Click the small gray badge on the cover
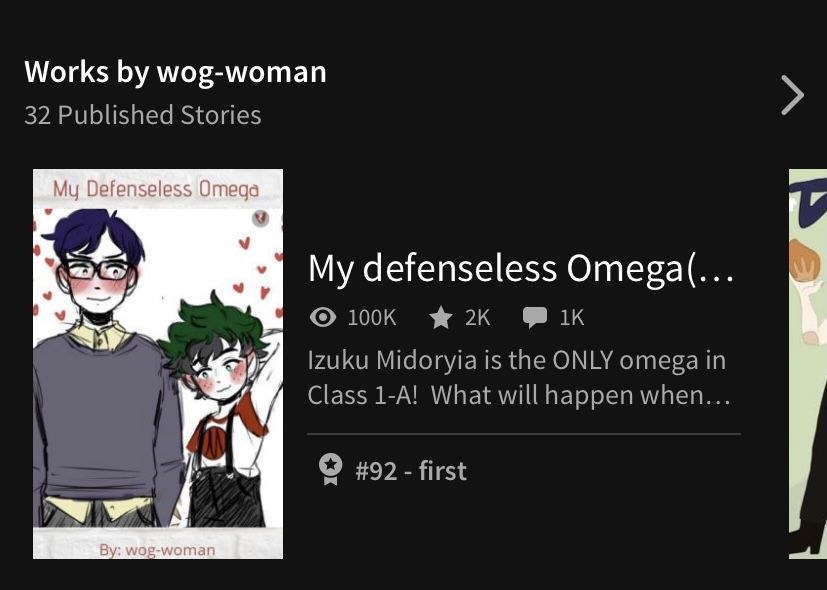827x590 pixels. tap(260, 217)
